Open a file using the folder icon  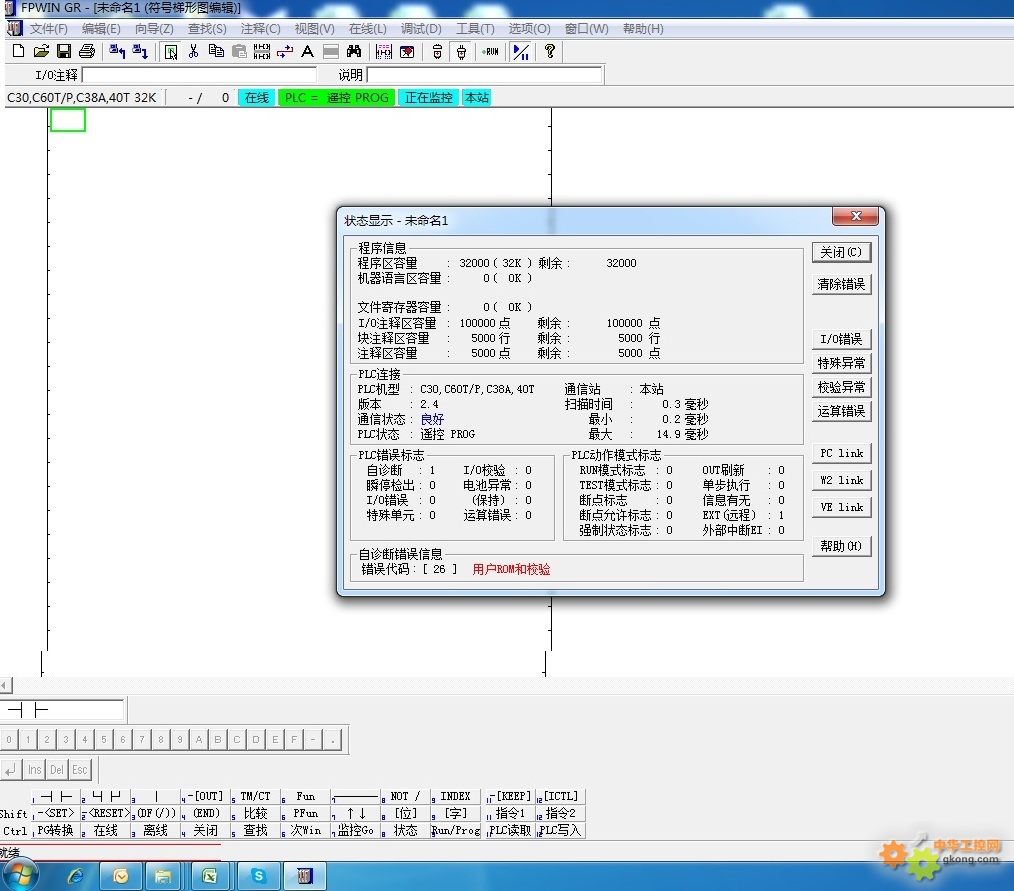click(41, 52)
